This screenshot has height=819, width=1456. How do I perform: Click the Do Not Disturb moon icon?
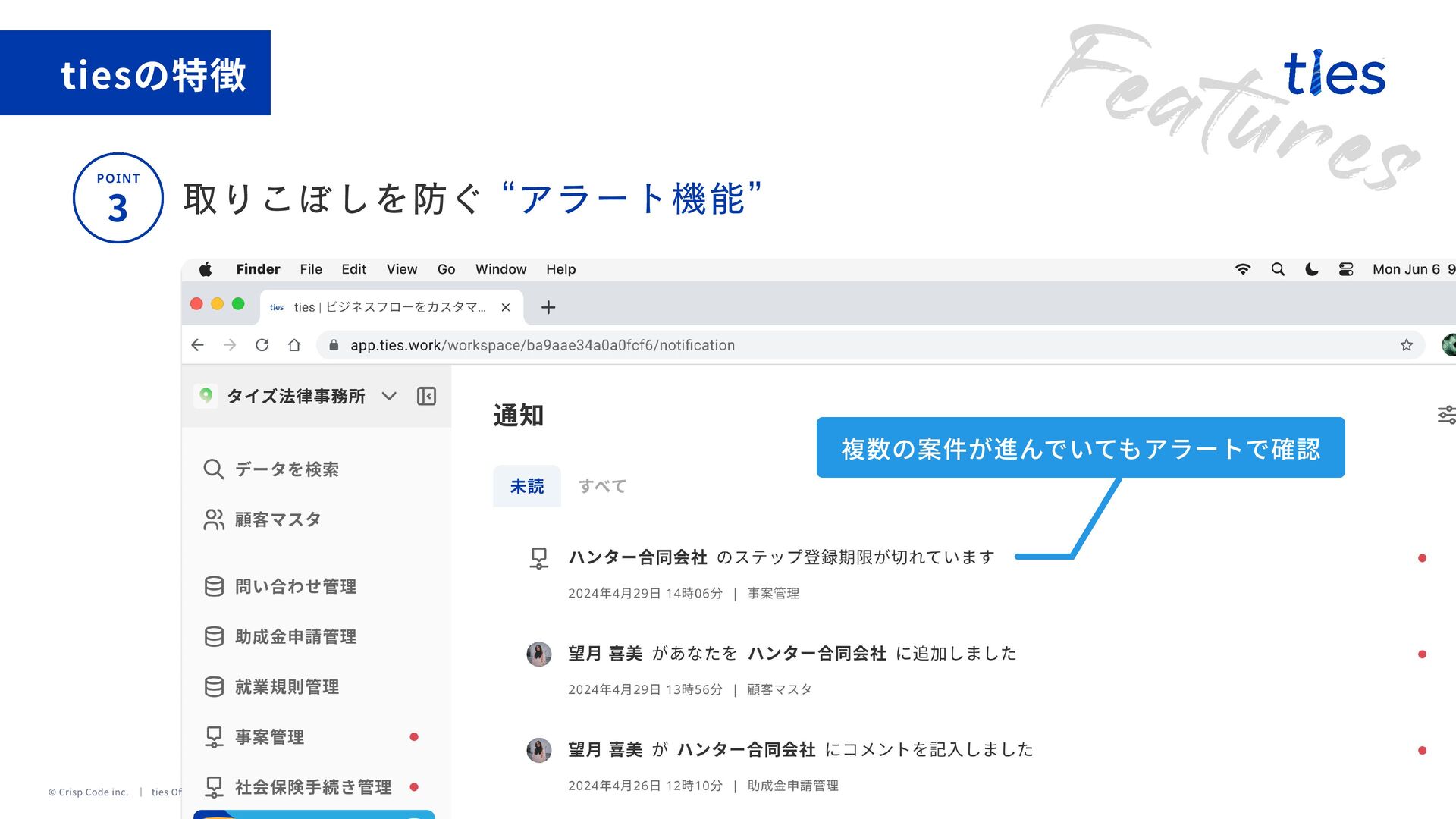tap(1312, 269)
